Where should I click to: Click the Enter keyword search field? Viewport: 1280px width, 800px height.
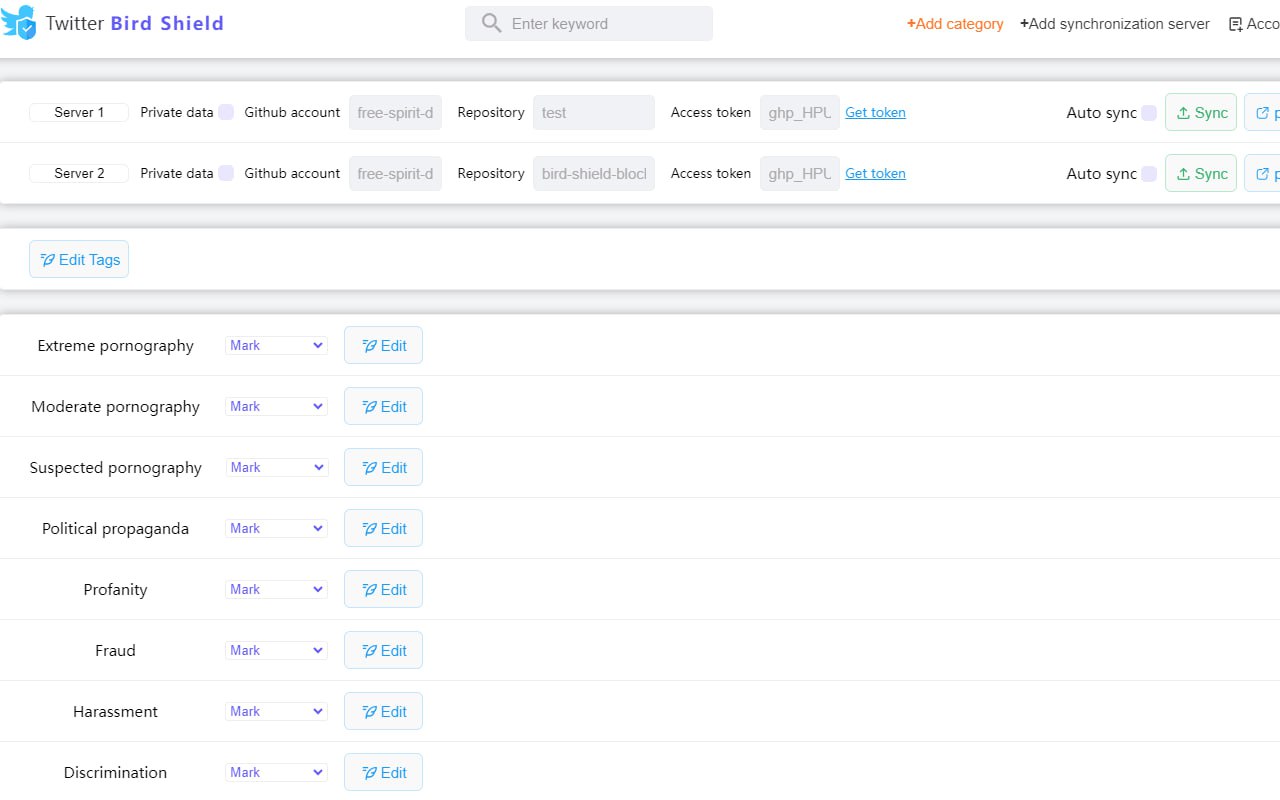click(x=589, y=24)
